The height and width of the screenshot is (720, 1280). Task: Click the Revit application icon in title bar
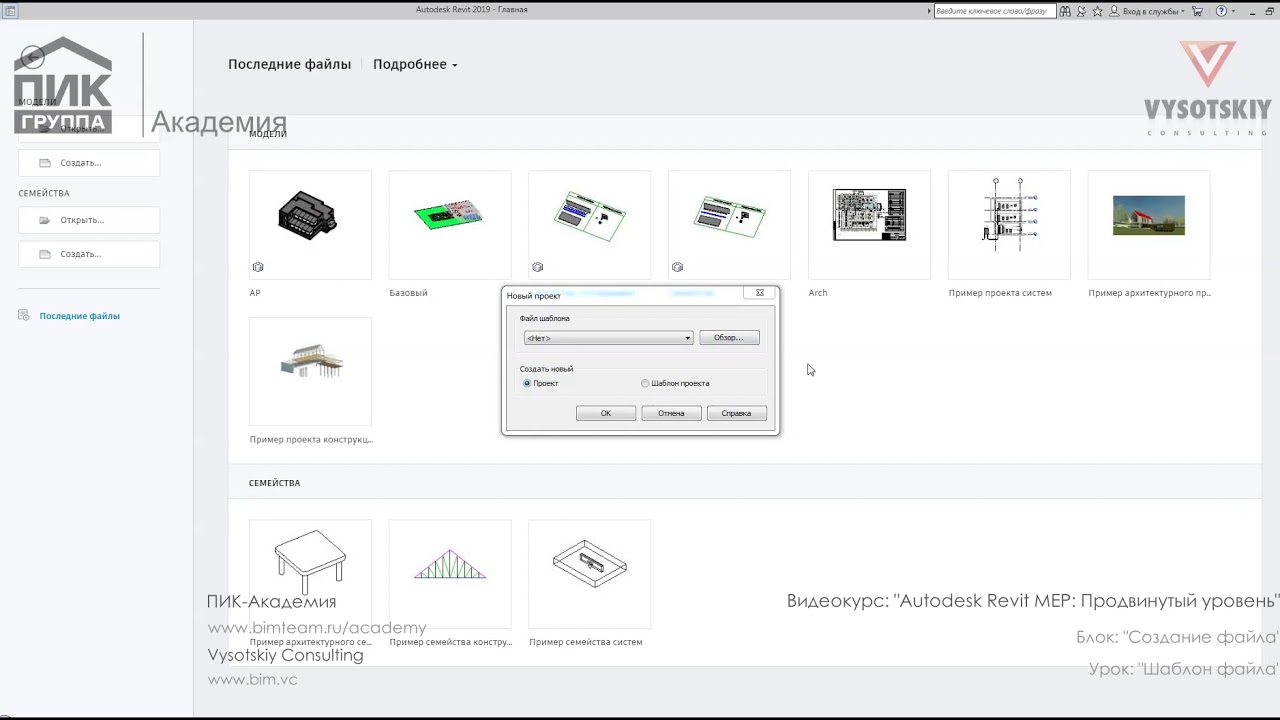[10, 10]
